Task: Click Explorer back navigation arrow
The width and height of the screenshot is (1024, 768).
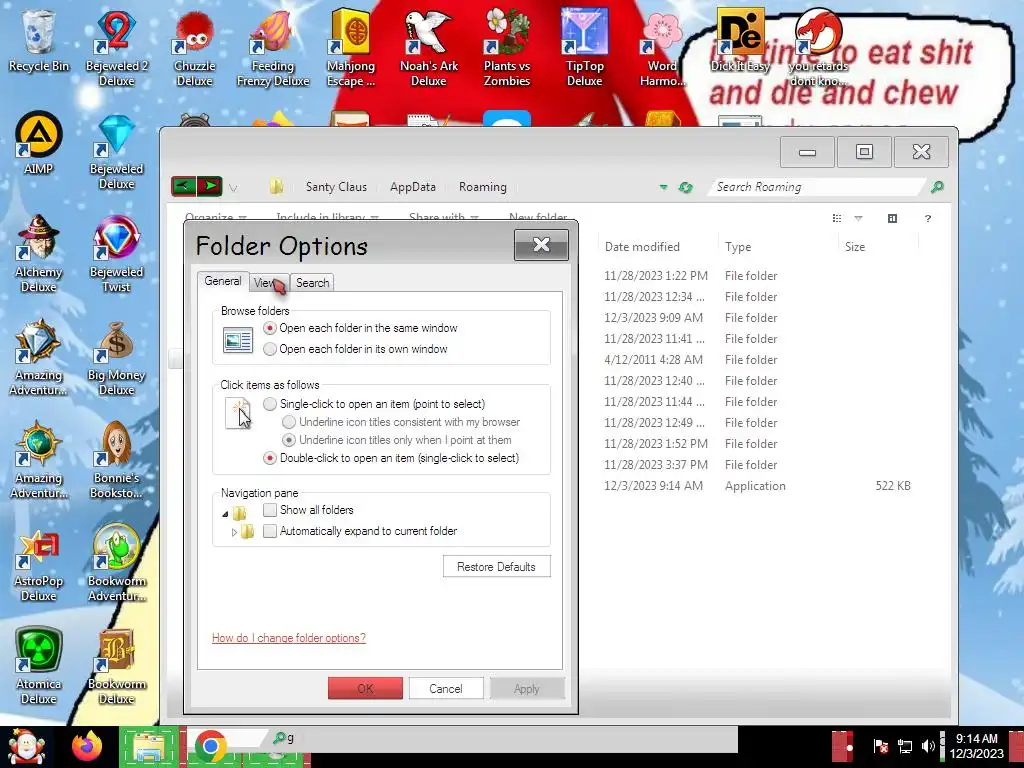Action: coord(184,186)
